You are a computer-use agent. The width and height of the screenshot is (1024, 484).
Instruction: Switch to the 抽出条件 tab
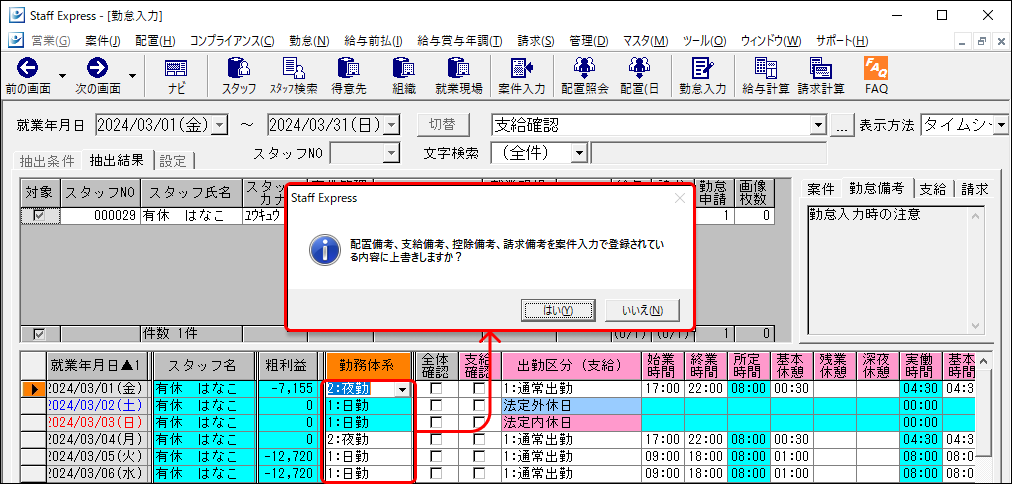click(x=46, y=161)
